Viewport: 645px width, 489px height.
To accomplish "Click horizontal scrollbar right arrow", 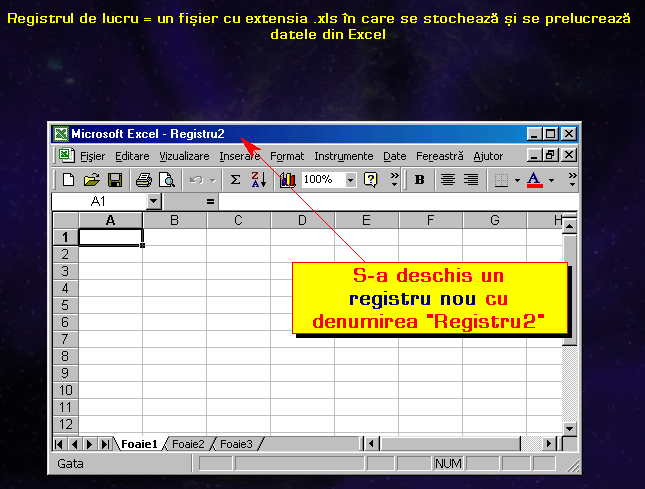I will (x=548, y=444).
